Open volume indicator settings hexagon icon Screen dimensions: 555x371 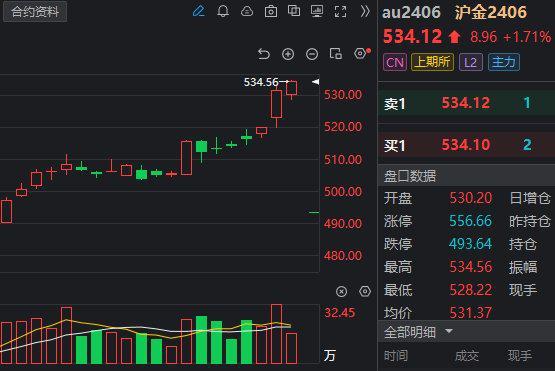coord(365,291)
